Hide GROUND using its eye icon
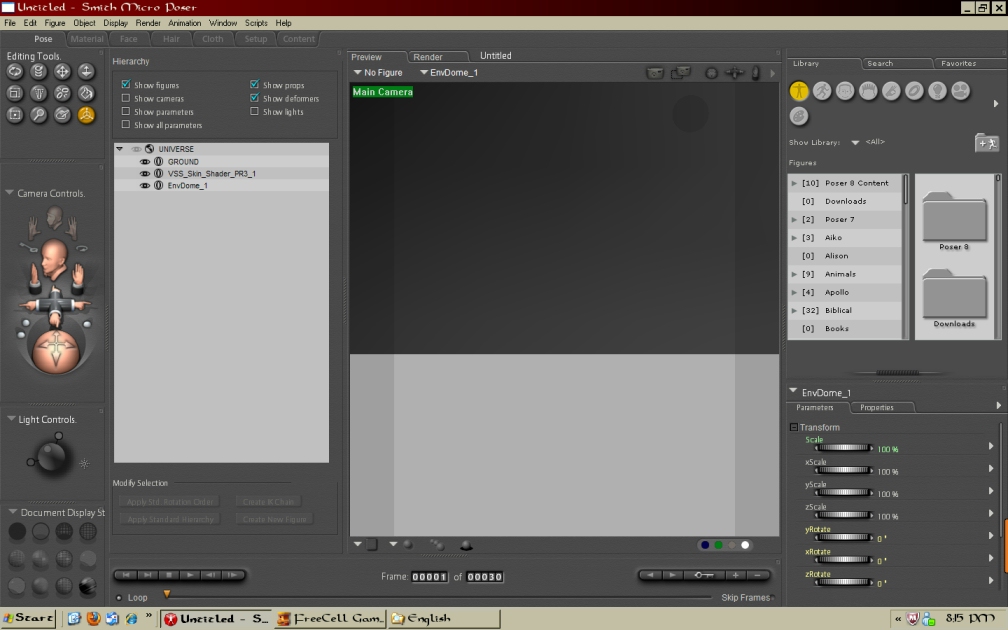This screenshot has height=630, width=1008. coord(145,162)
